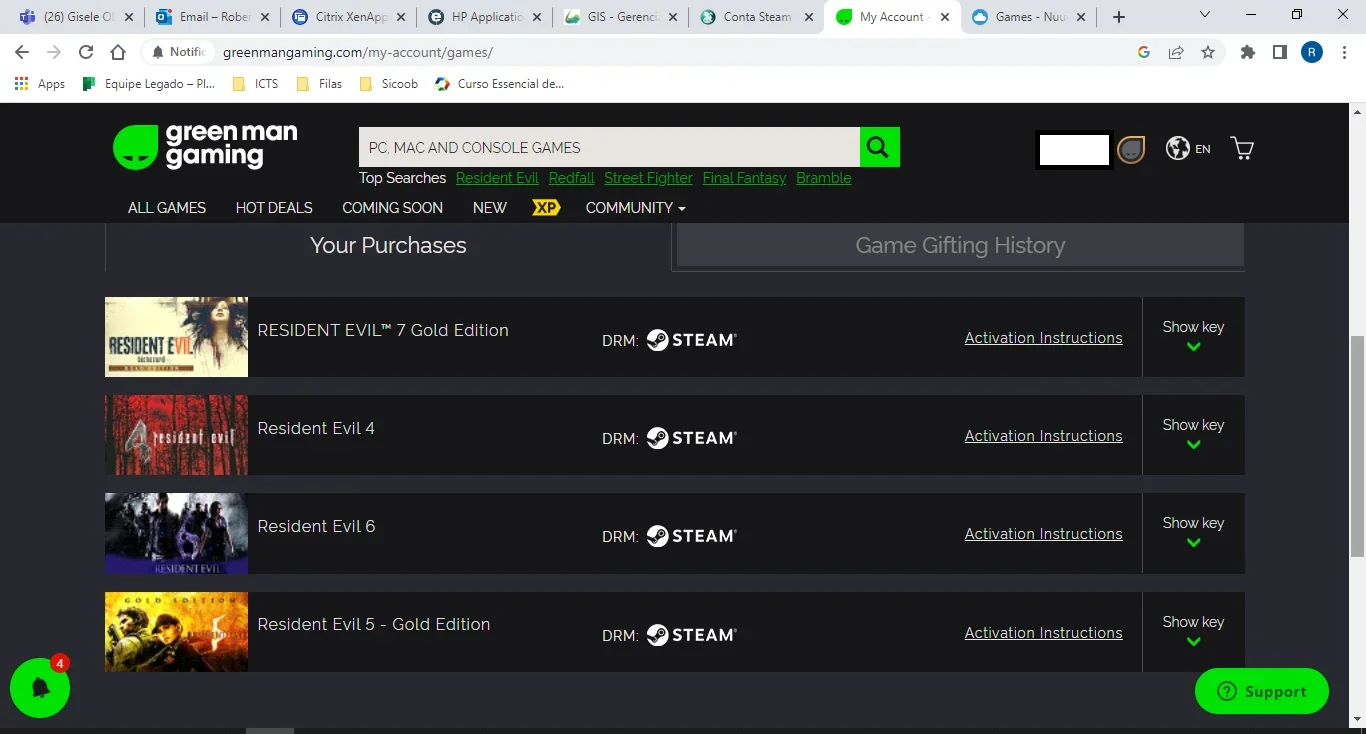Click the Resident Evil 6 cover thumbnail
Image resolution: width=1366 pixels, height=734 pixels.
(x=176, y=533)
